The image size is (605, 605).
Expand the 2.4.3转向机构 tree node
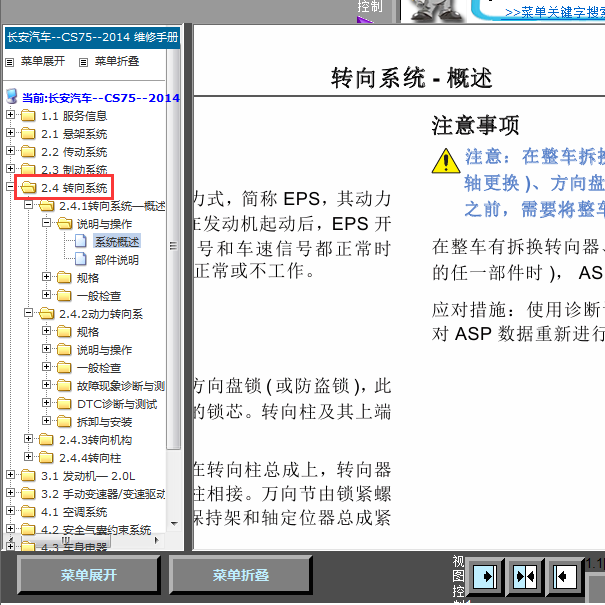(29, 438)
